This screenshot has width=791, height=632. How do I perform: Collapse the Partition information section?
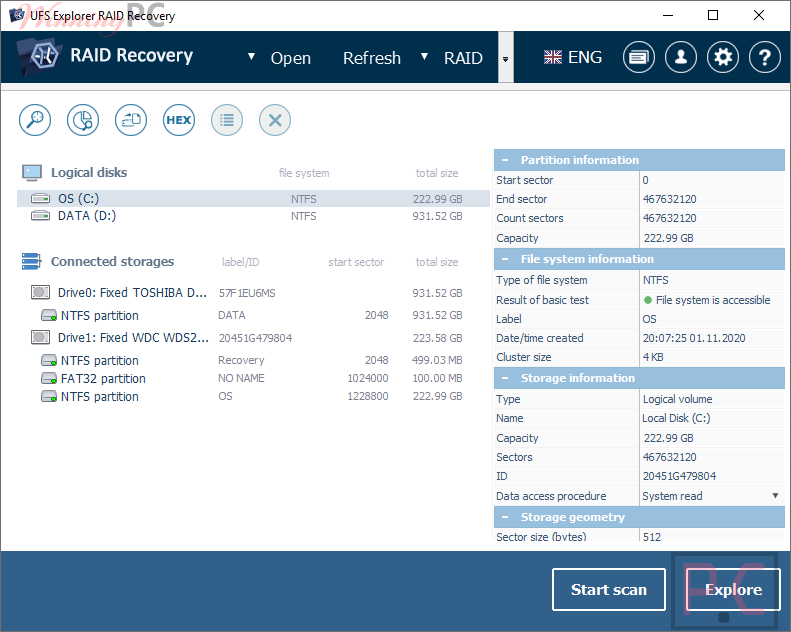(505, 160)
